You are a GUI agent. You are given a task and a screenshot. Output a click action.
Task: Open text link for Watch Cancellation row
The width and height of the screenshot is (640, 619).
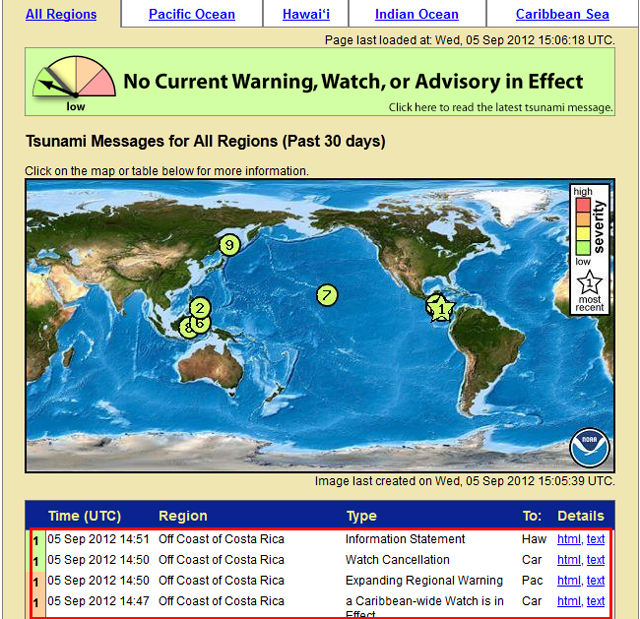596,560
